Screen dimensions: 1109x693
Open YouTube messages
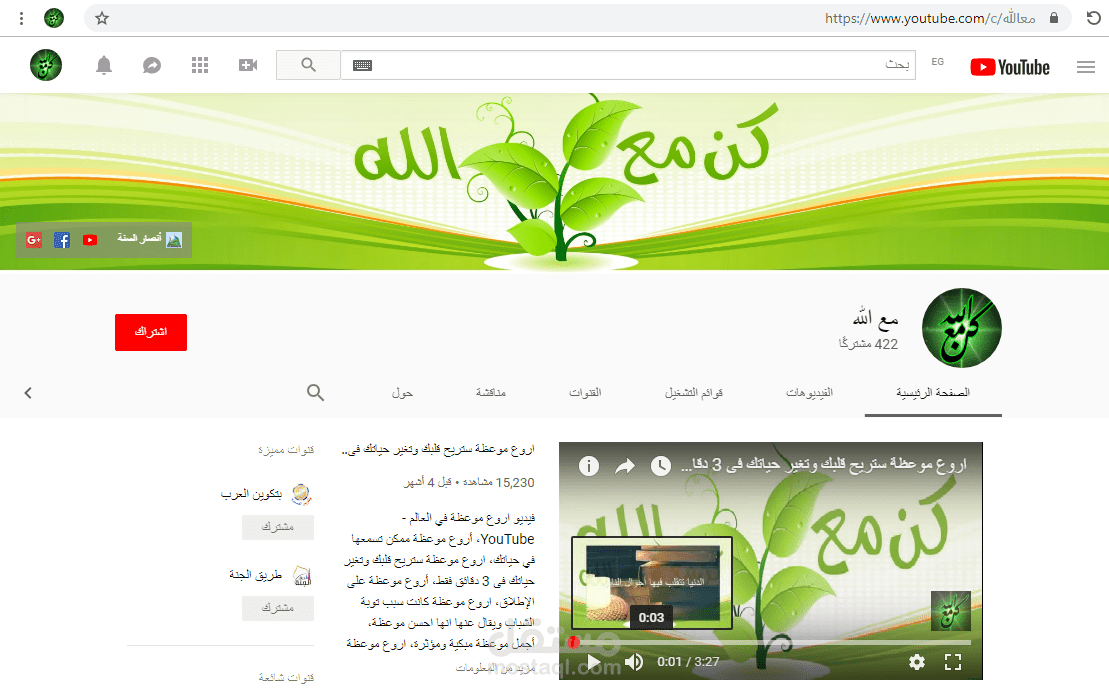click(151, 64)
